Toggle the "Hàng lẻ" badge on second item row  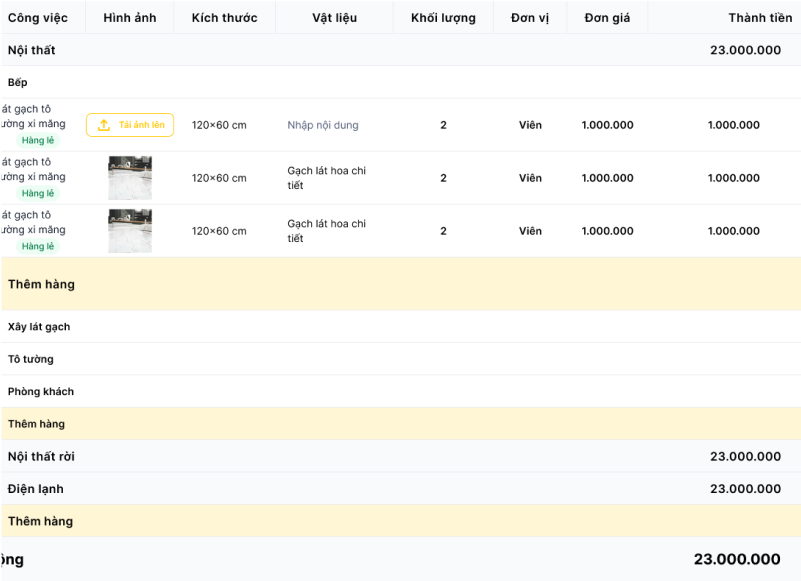tap(37, 193)
